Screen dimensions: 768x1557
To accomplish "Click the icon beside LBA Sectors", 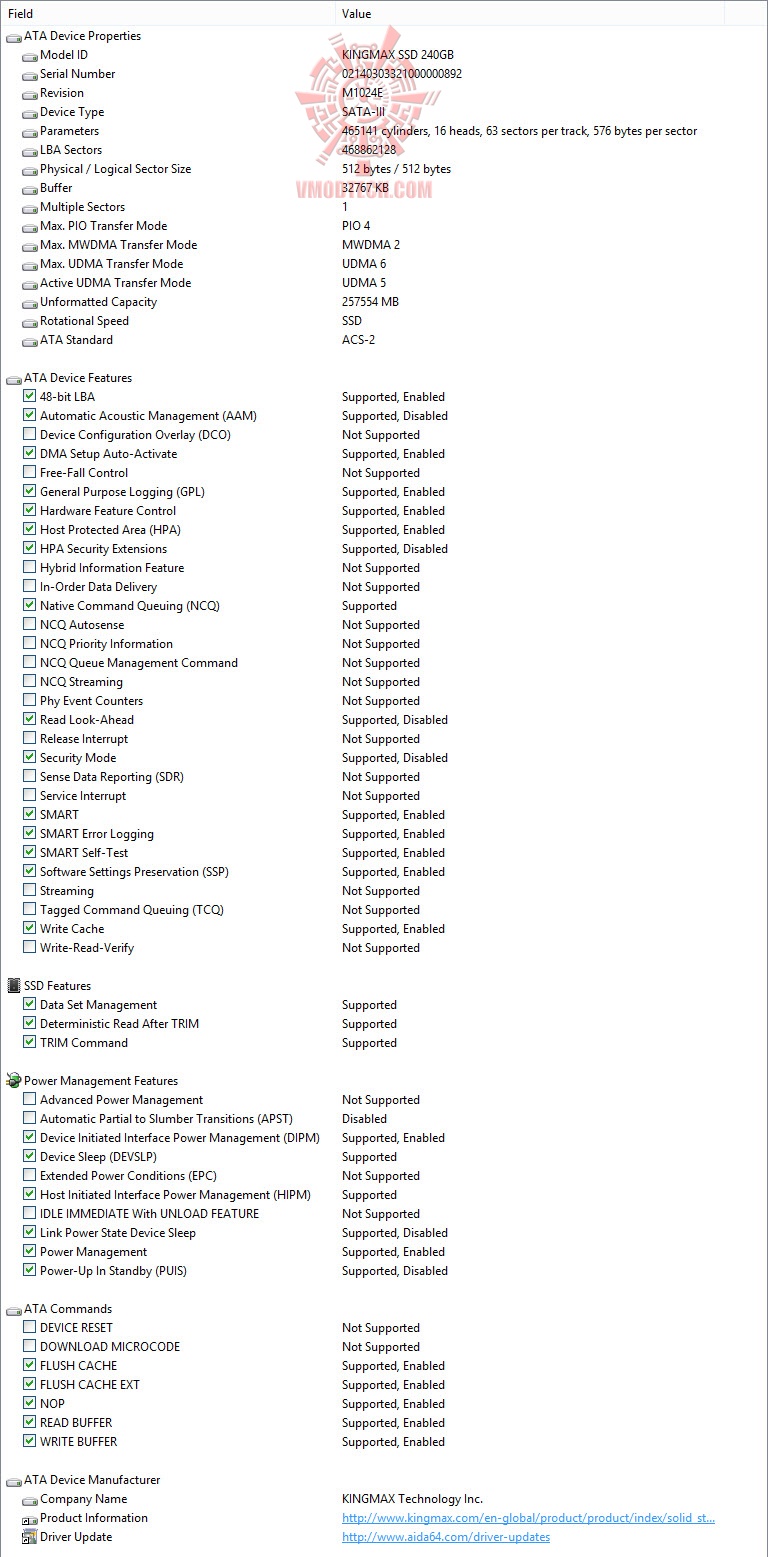I will [29, 151].
